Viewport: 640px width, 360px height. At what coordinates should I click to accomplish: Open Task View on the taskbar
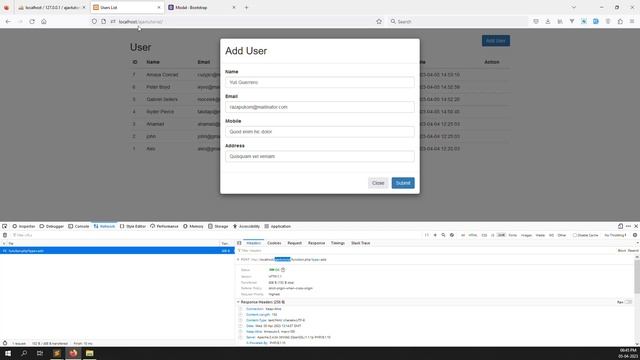[40, 353]
